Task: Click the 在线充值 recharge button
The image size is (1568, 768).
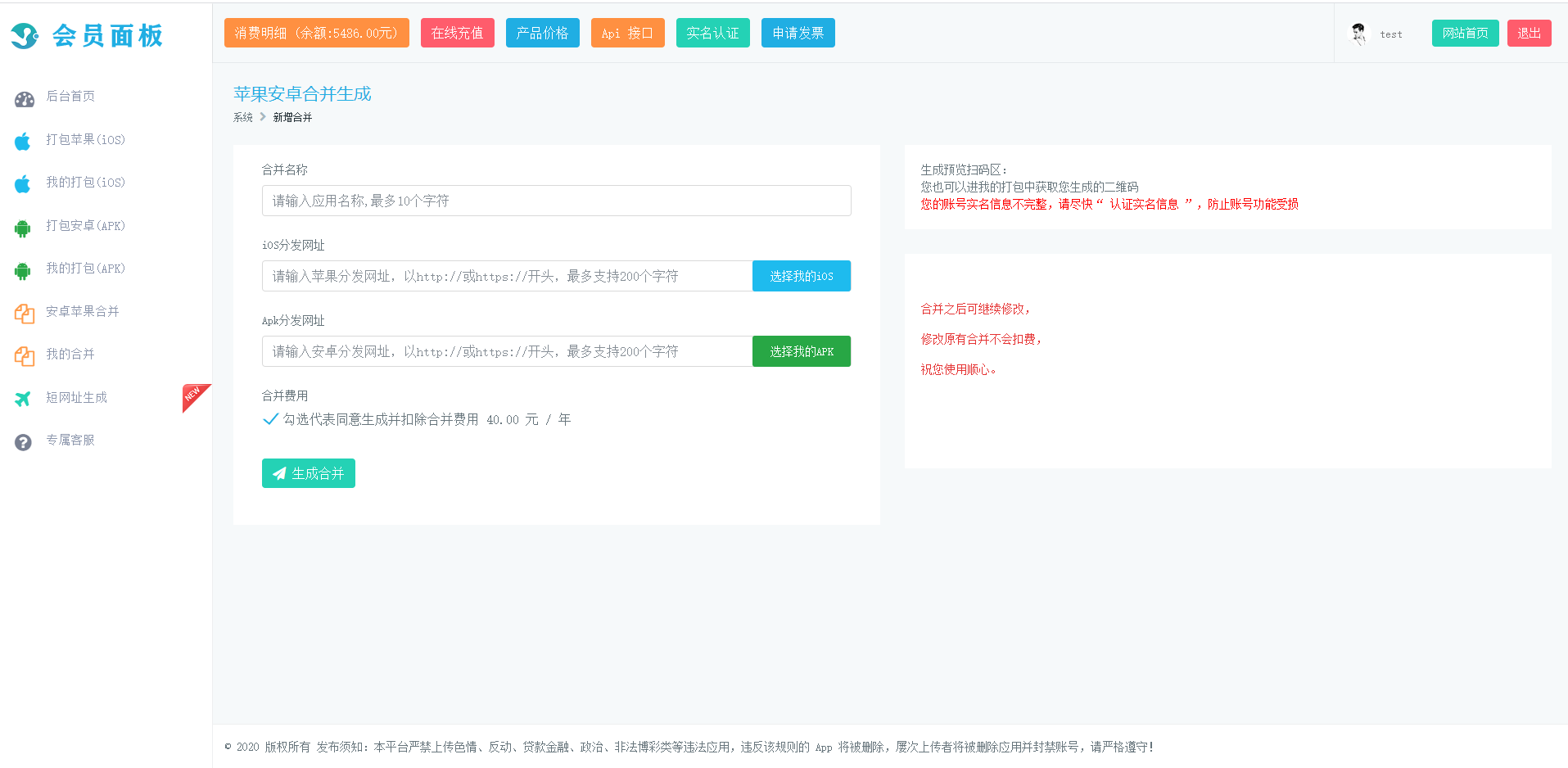Action: (457, 33)
